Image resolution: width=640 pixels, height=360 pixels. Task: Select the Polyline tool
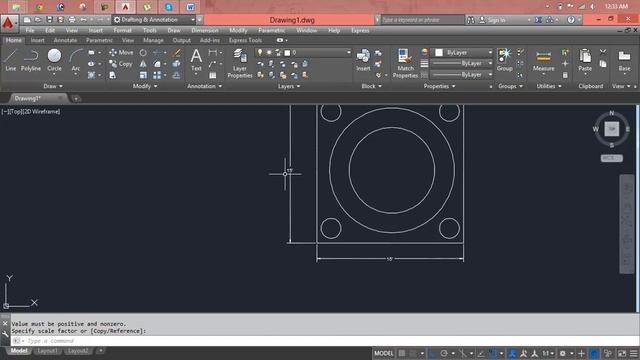31,60
